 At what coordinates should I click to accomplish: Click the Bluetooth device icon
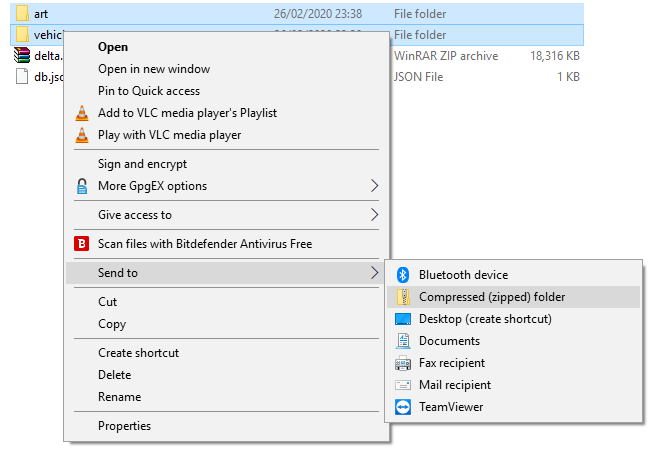403,275
